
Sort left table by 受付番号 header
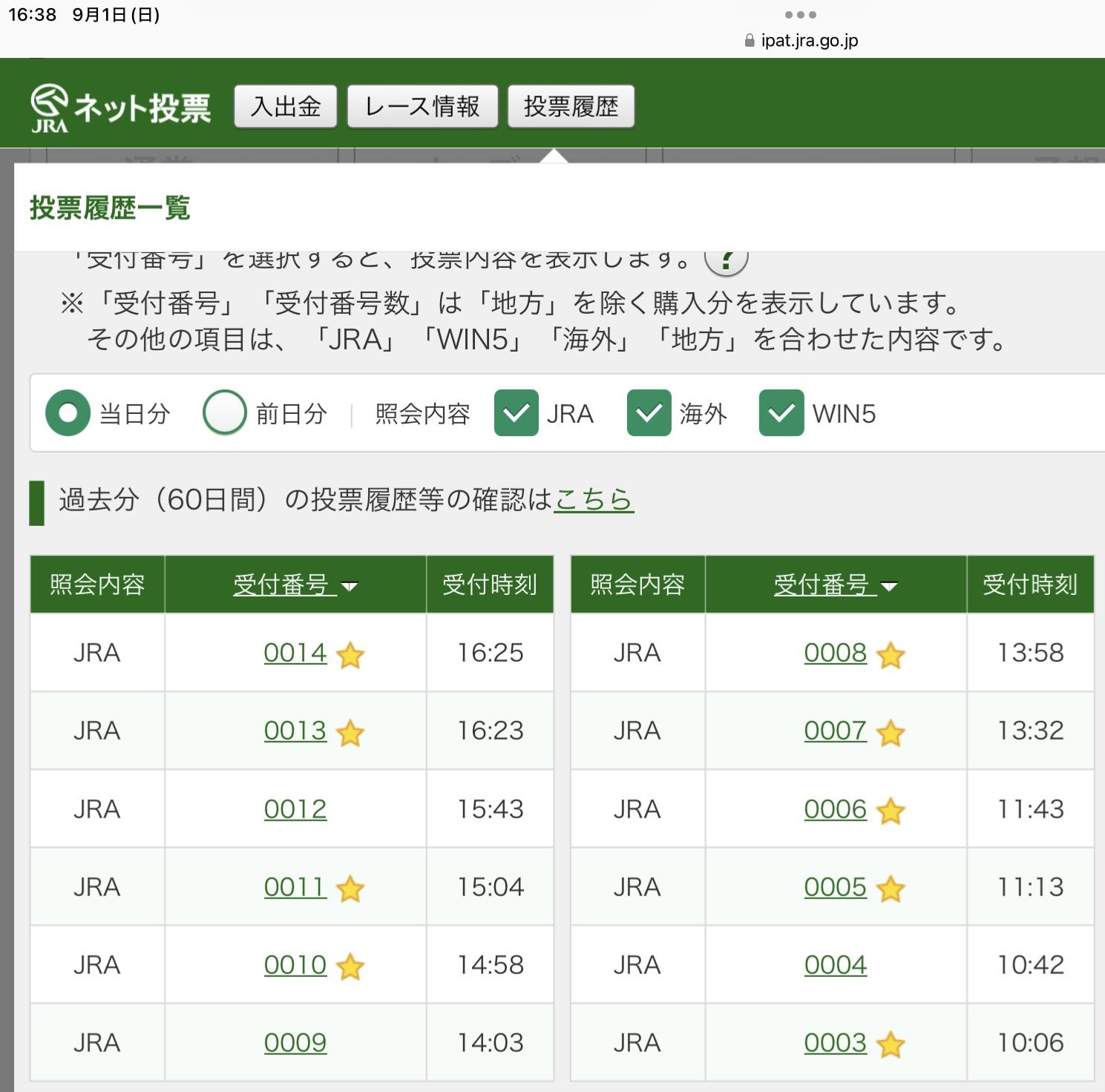295,585
